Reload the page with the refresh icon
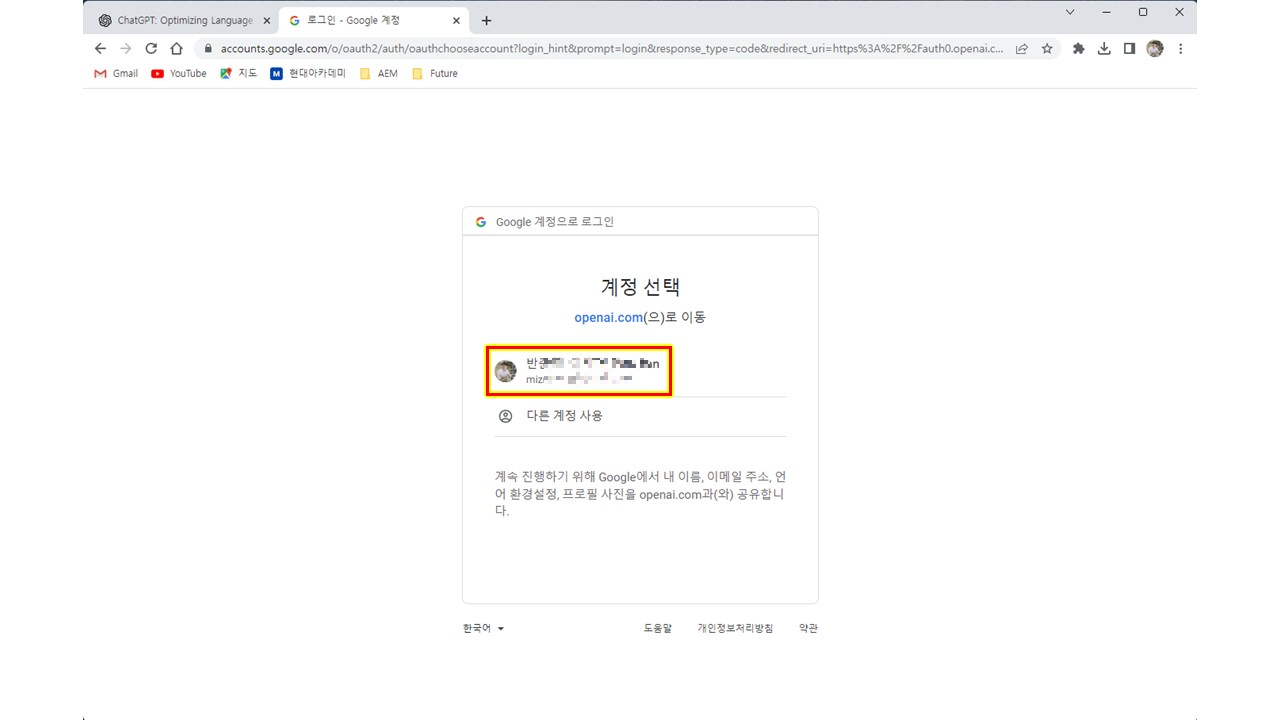The height and width of the screenshot is (720, 1280). click(x=151, y=48)
